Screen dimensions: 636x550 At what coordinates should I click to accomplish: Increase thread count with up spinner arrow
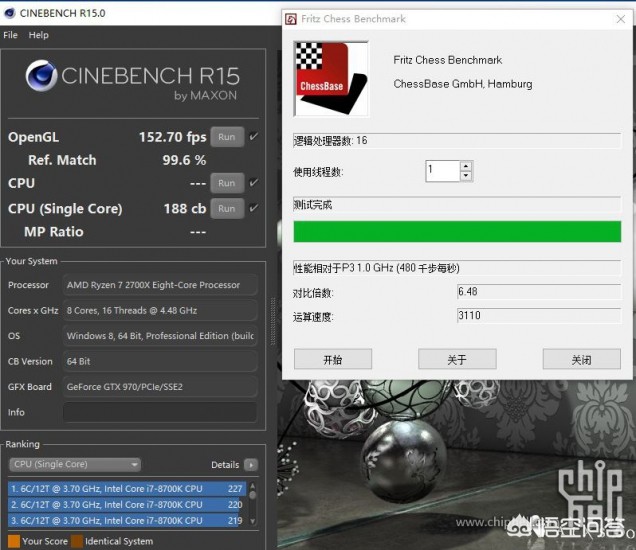[466, 166]
